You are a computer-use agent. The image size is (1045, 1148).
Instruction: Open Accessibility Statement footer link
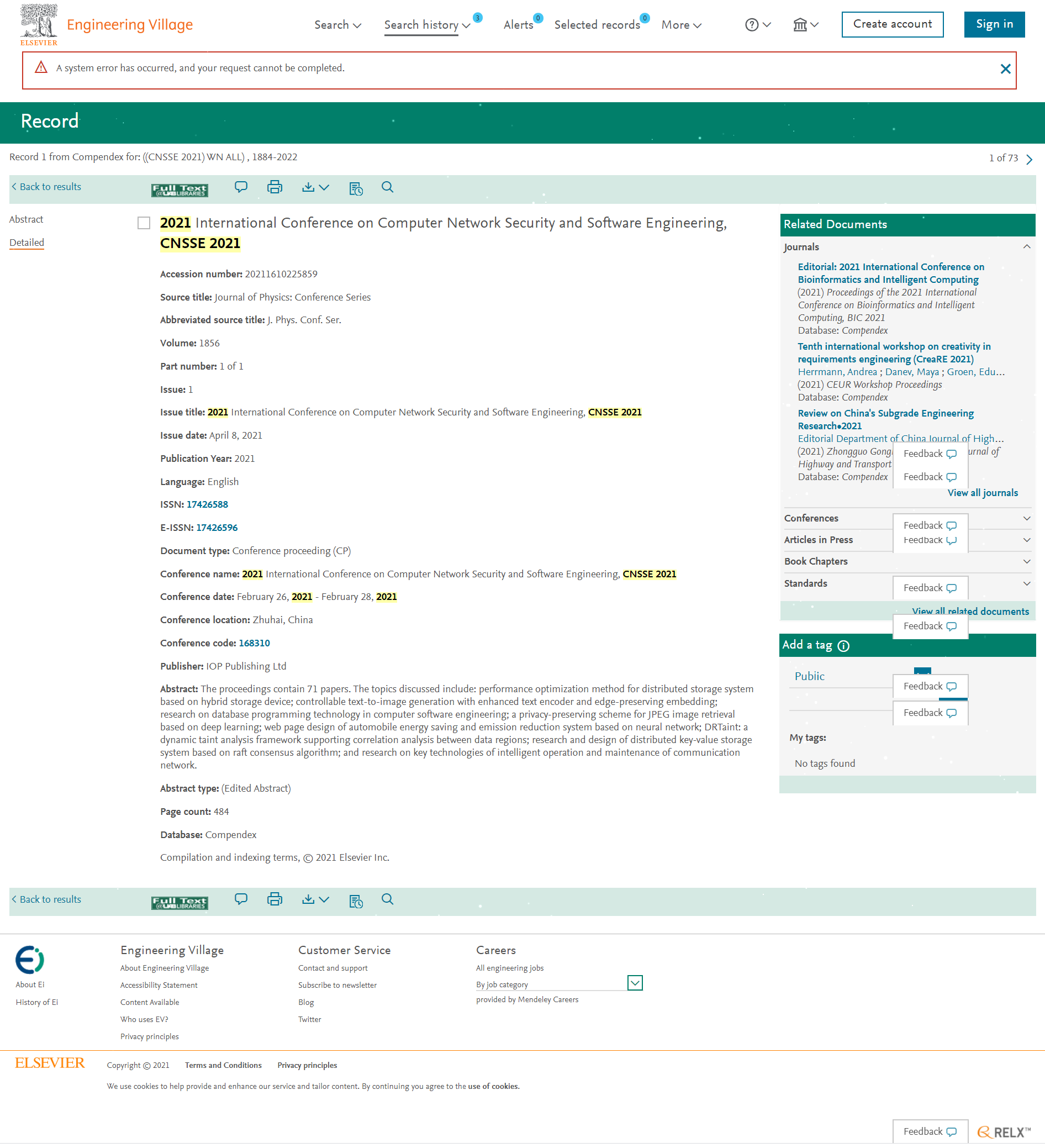click(159, 985)
